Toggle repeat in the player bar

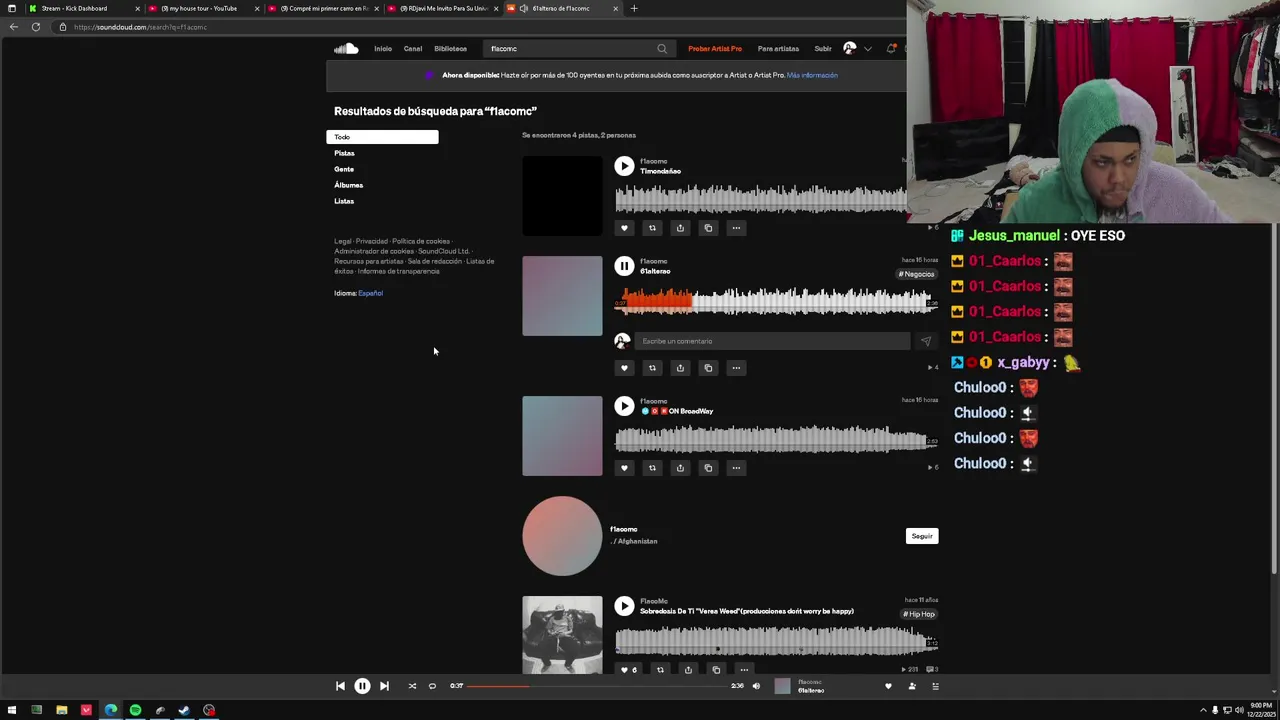432,686
